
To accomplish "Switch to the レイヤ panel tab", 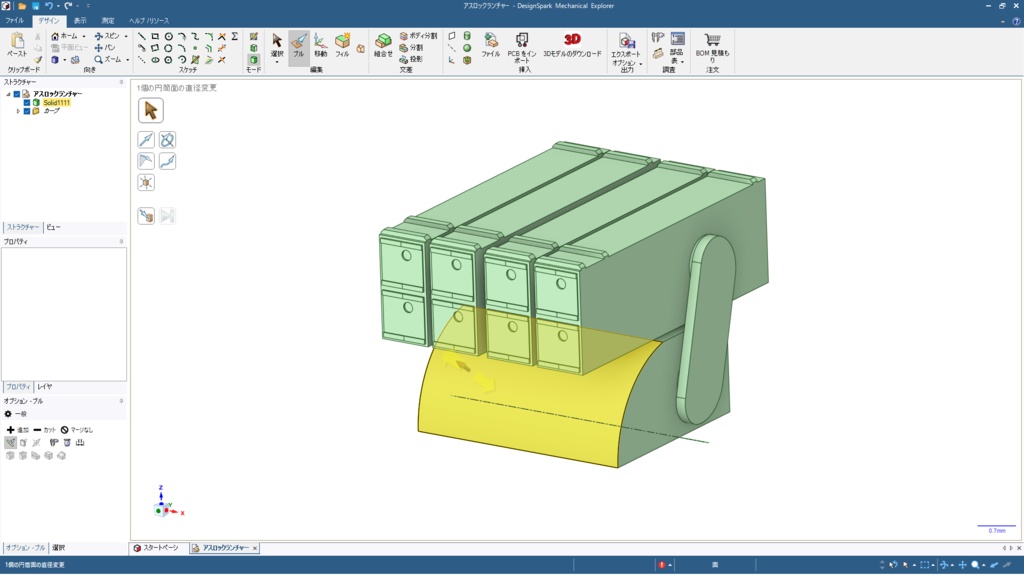I will click(x=44, y=387).
